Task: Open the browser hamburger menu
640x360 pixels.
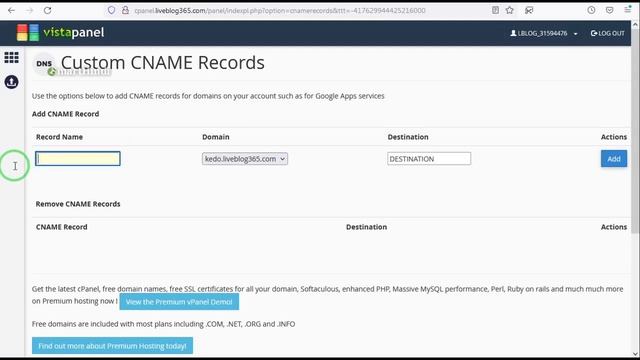Action: [628, 10]
